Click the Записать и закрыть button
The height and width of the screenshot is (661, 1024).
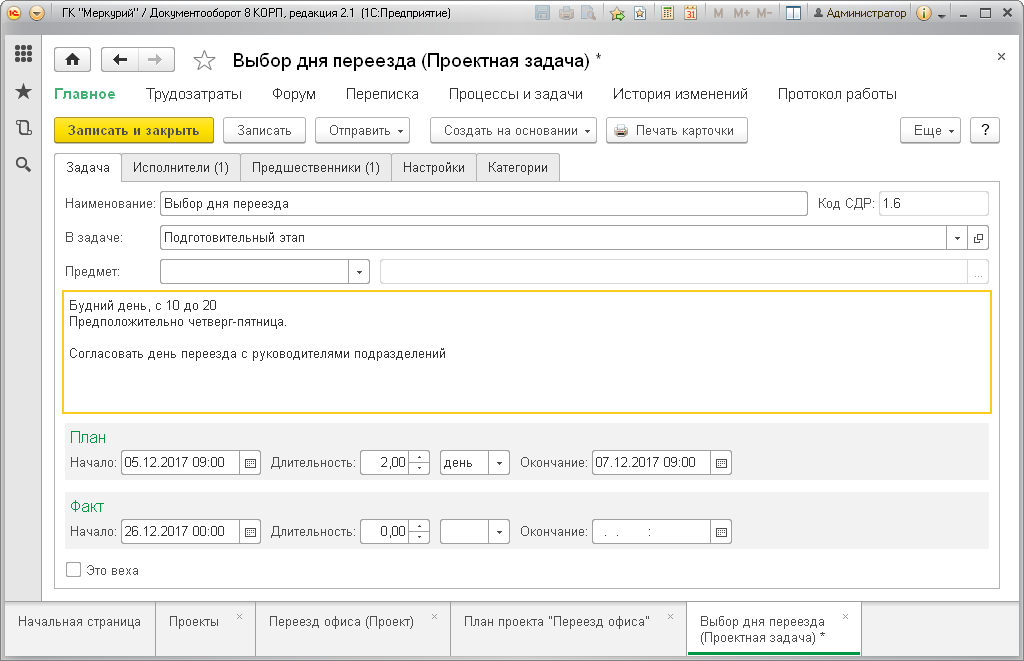(x=134, y=131)
